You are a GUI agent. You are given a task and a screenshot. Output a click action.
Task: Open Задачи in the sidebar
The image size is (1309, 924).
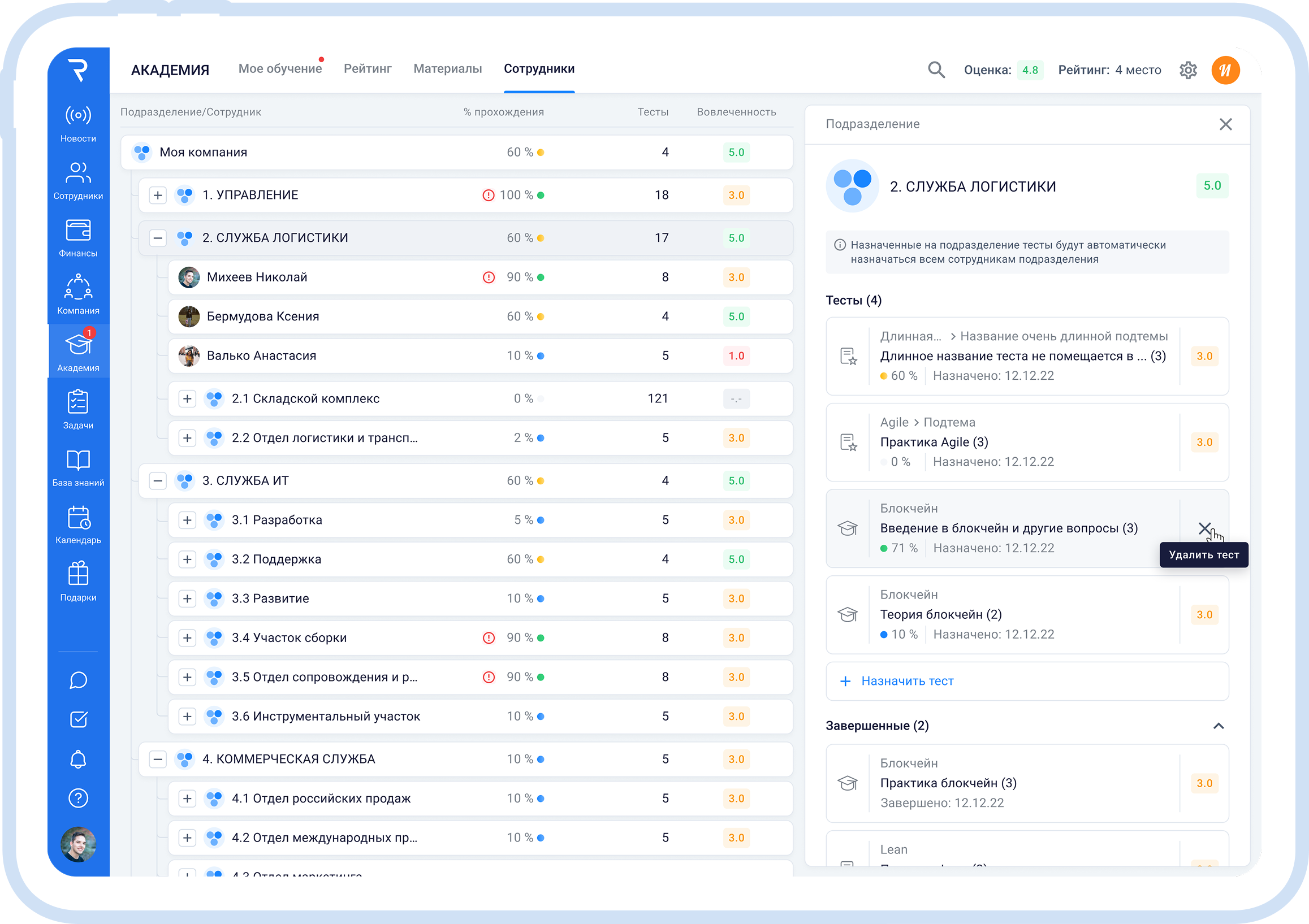(78, 411)
